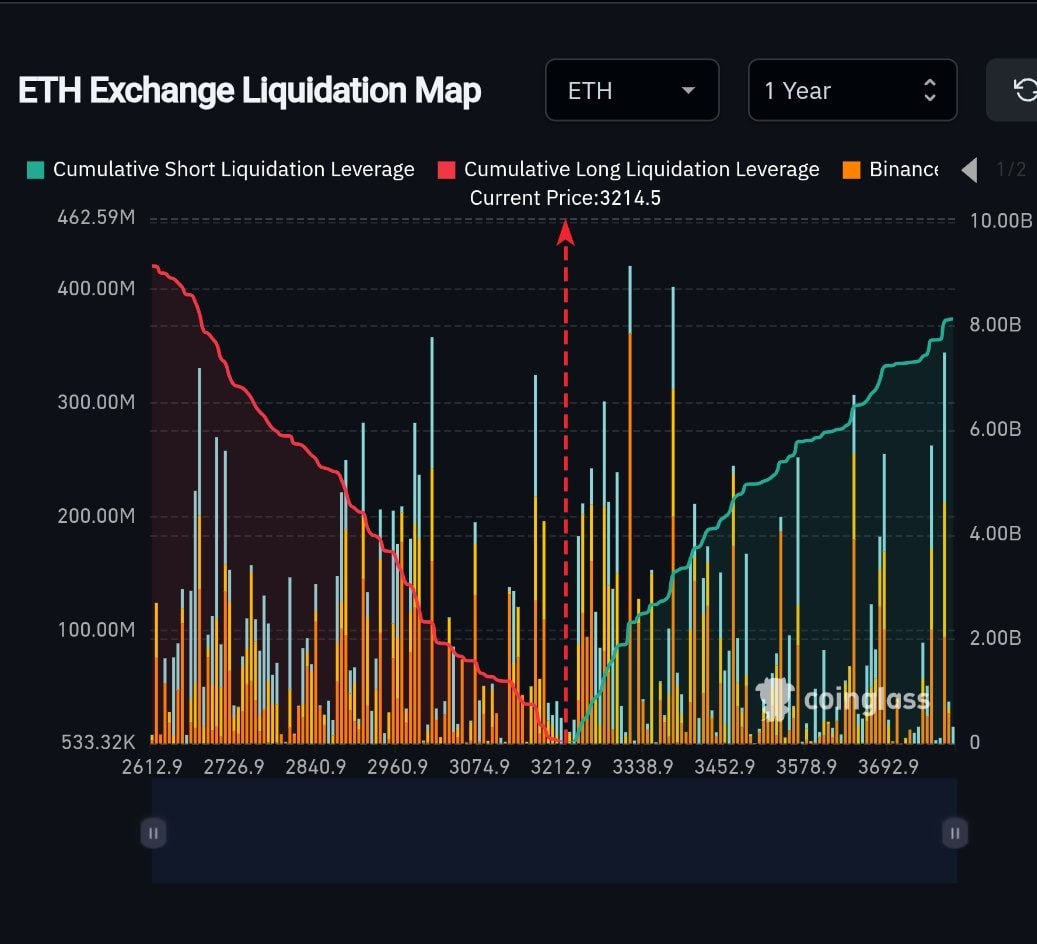1037x944 pixels.
Task: Open the ETH coin dropdown
Action: pyautogui.click(x=631, y=91)
